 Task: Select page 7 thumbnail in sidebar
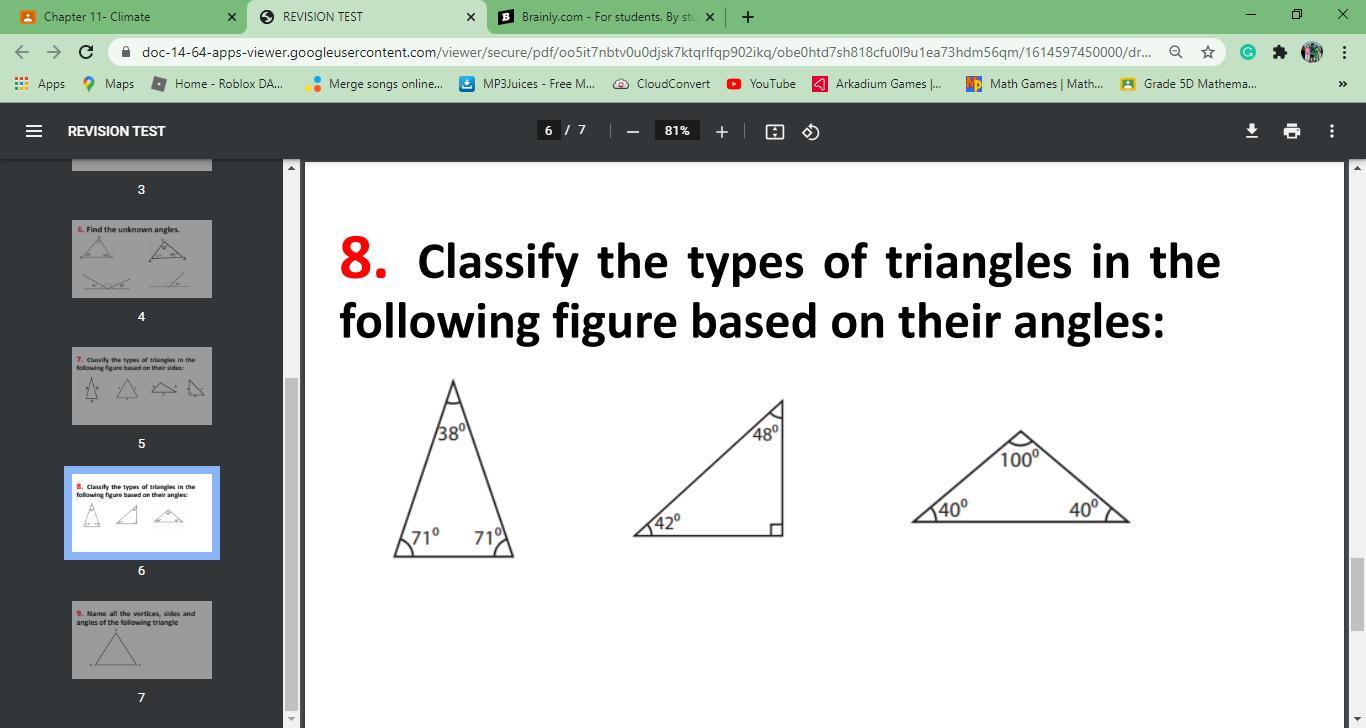(x=142, y=640)
